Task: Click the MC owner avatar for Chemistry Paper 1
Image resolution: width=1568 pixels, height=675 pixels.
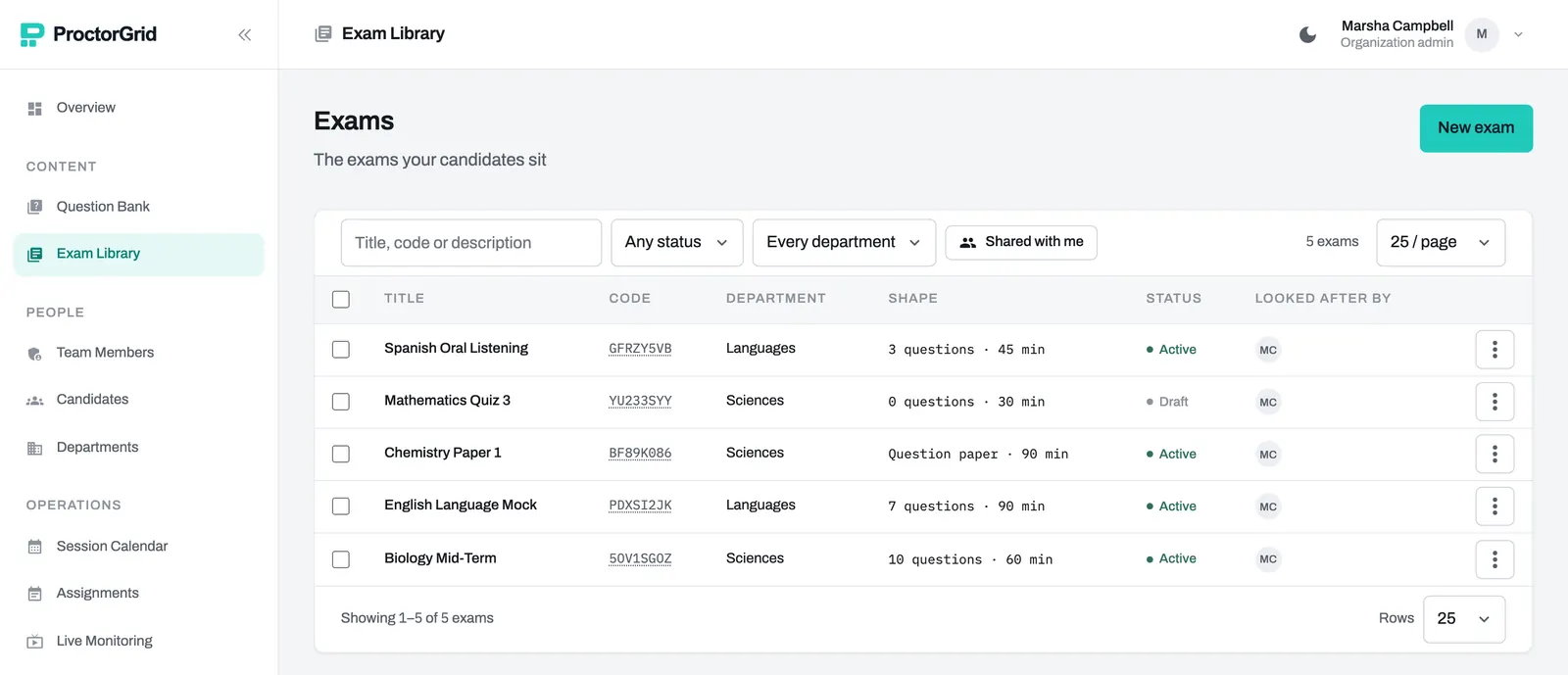Action: click(1268, 455)
